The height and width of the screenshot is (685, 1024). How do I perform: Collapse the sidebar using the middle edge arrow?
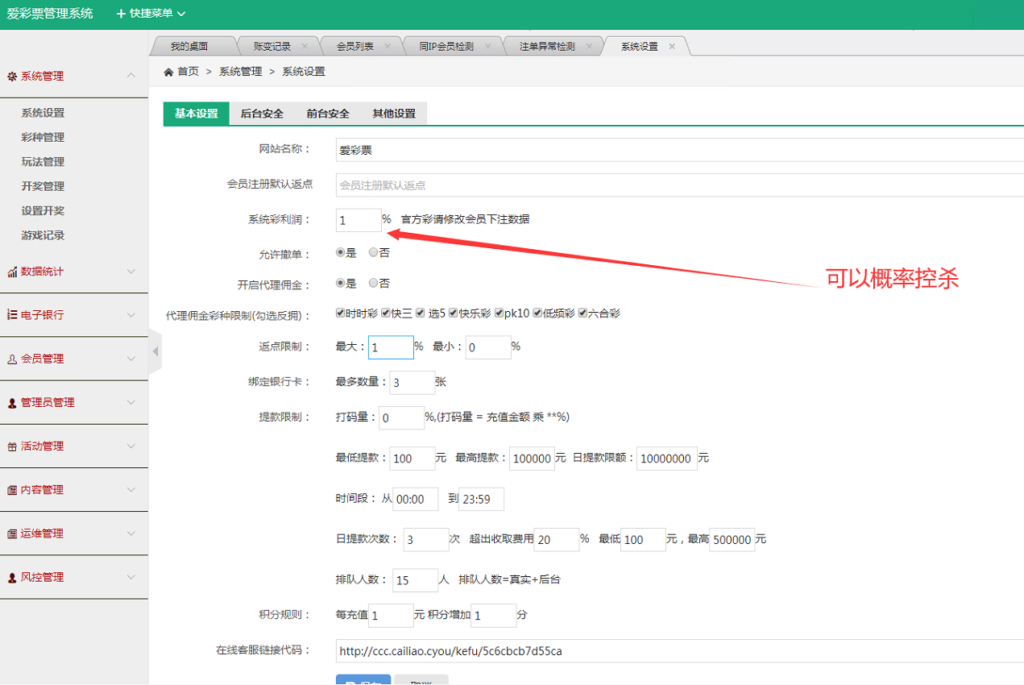tap(156, 352)
